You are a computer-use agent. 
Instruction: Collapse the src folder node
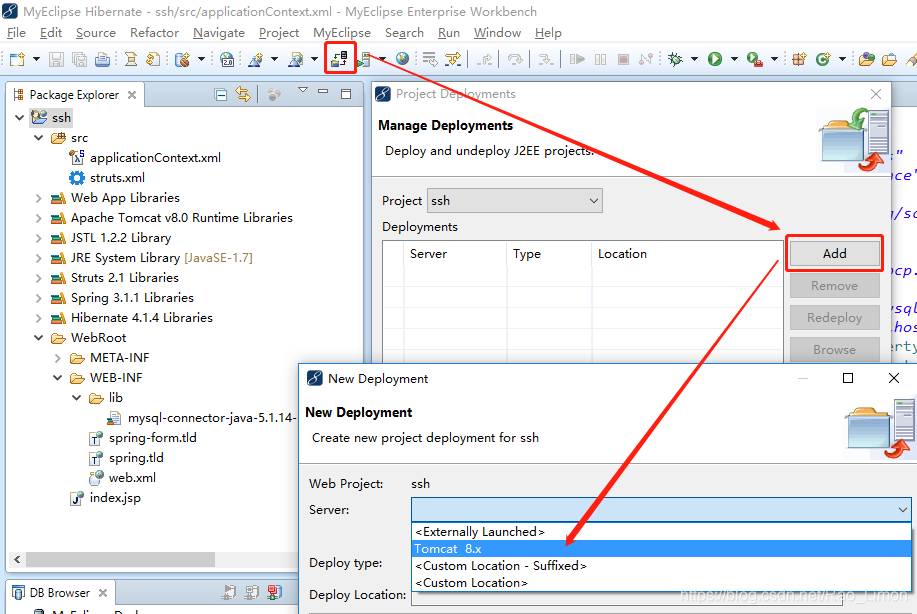[x=39, y=138]
